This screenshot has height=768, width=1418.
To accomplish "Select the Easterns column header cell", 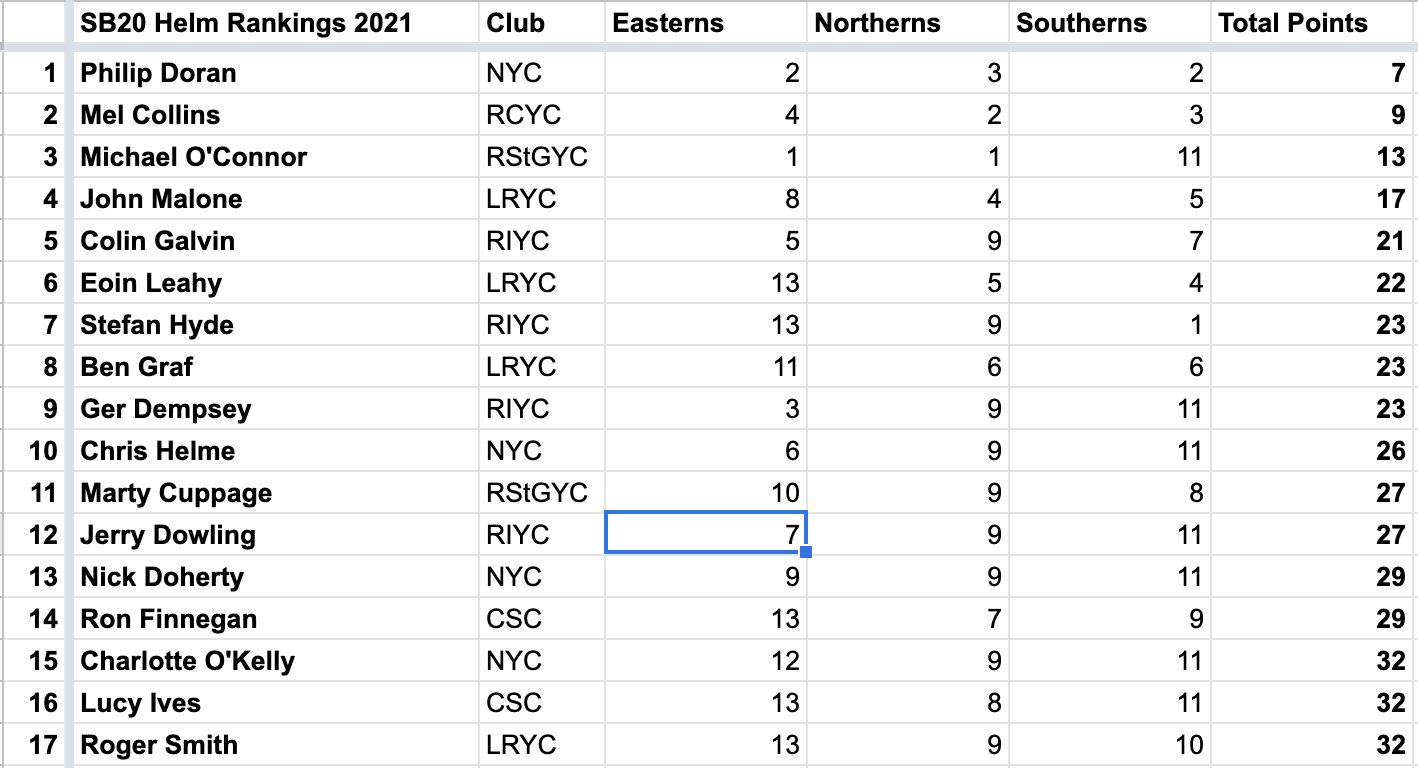I will (x=706, y=22).
